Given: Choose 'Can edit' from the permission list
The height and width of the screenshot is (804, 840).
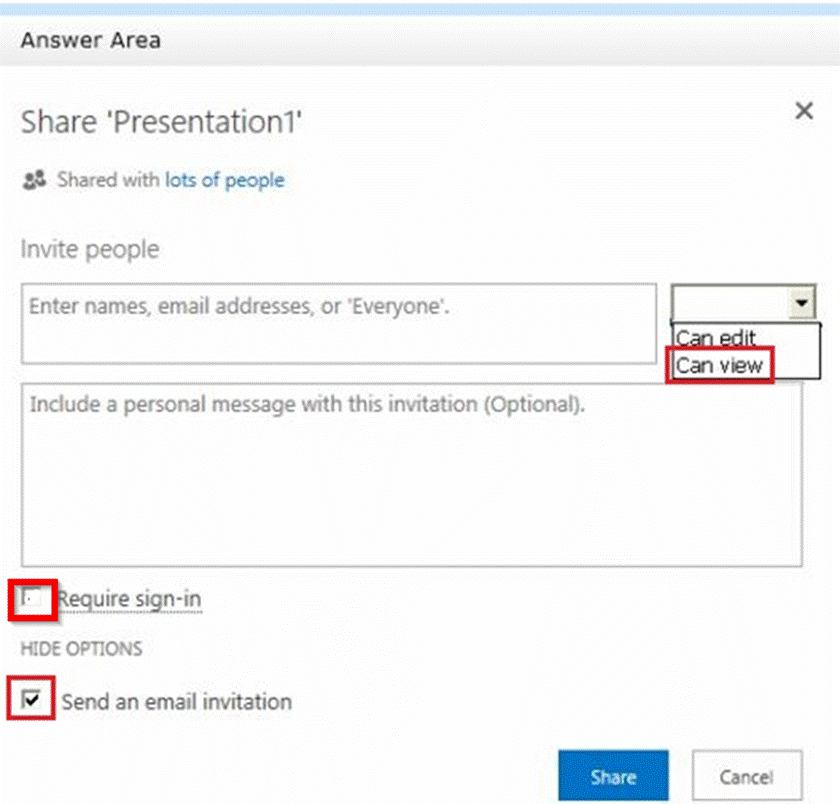Looking at the screenshot, I should click(x=716, y=338).
